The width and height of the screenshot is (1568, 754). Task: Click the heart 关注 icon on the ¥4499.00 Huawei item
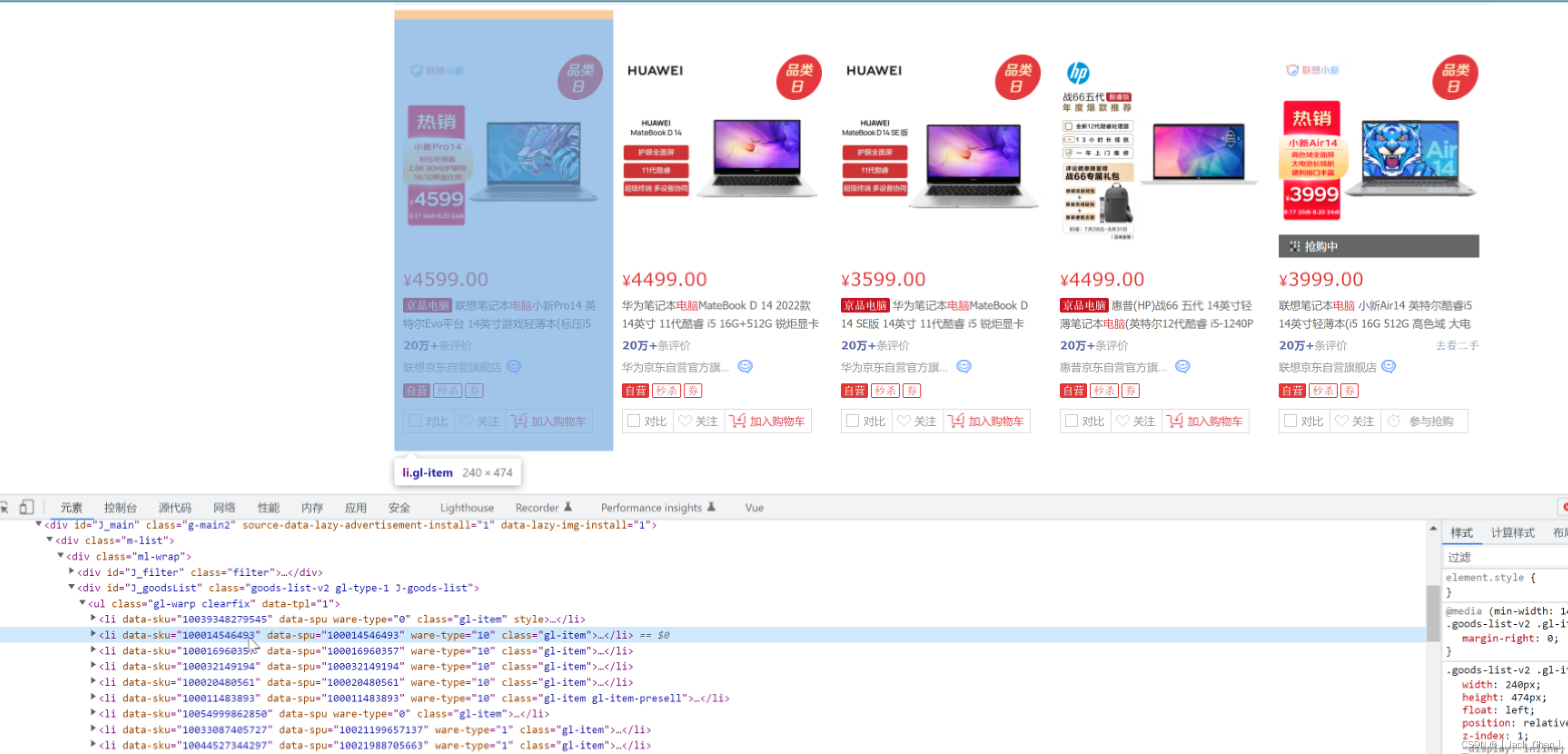click(x=685, y=421)
